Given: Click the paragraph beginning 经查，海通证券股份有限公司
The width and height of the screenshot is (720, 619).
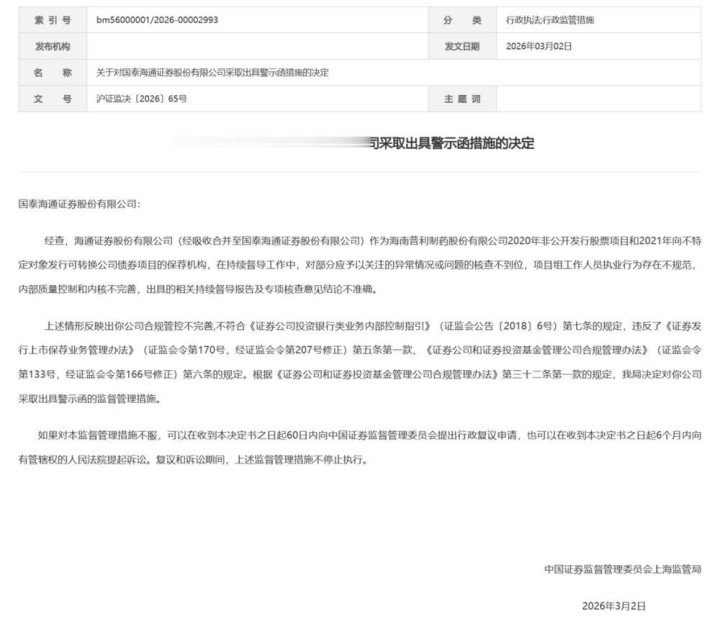Looking at the screenshot, I should [x=360, y=264].
